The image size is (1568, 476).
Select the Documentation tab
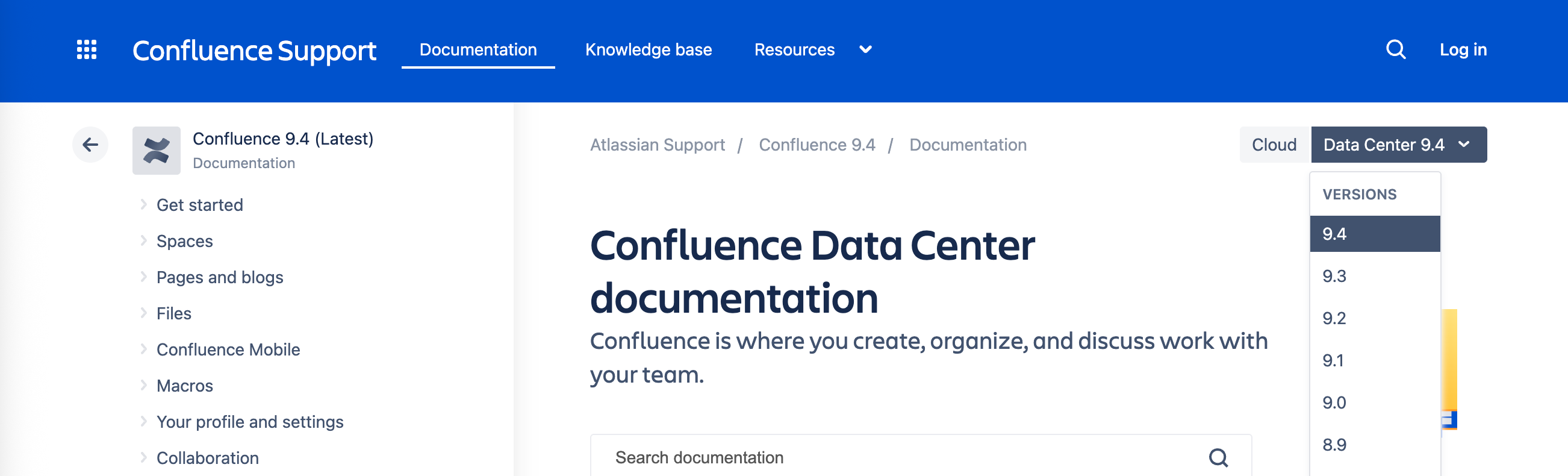click(478, 49)
